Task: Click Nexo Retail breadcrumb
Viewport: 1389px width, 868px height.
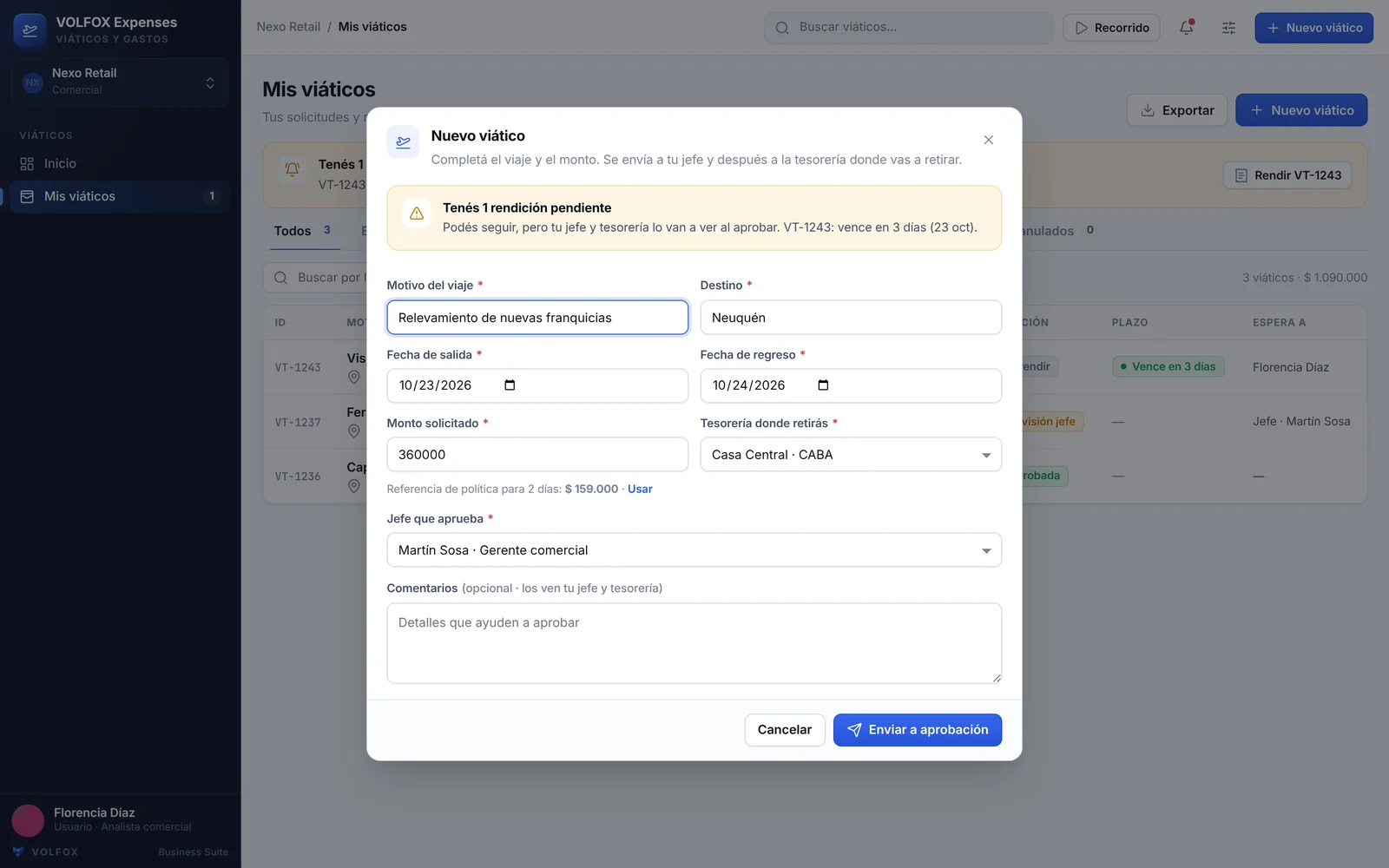Action: 288,27
